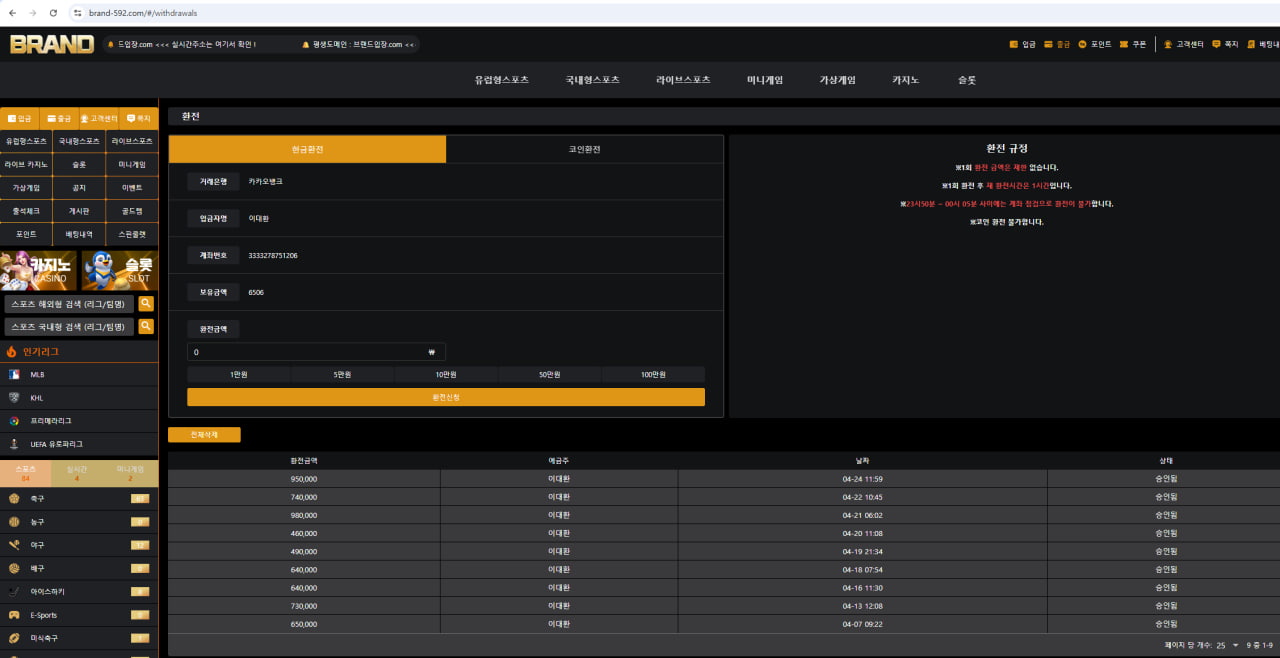
Task: Click the 10만원 quick amount button
Action: tap(446, 374)
